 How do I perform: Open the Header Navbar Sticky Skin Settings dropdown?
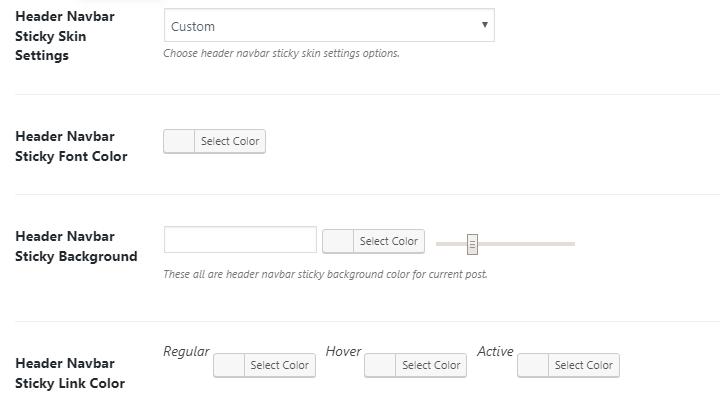coord(328,26)
